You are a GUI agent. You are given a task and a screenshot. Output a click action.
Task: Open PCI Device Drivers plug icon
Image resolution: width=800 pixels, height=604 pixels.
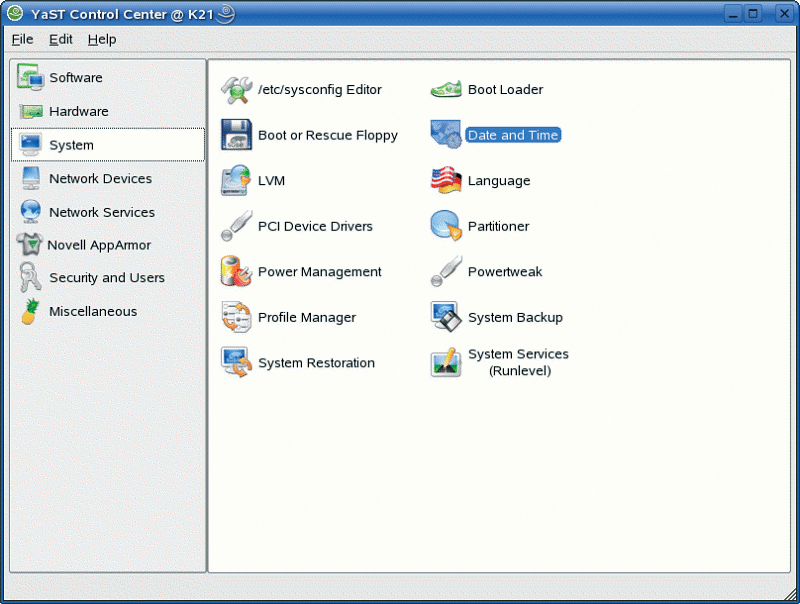(x=236, y=225)
